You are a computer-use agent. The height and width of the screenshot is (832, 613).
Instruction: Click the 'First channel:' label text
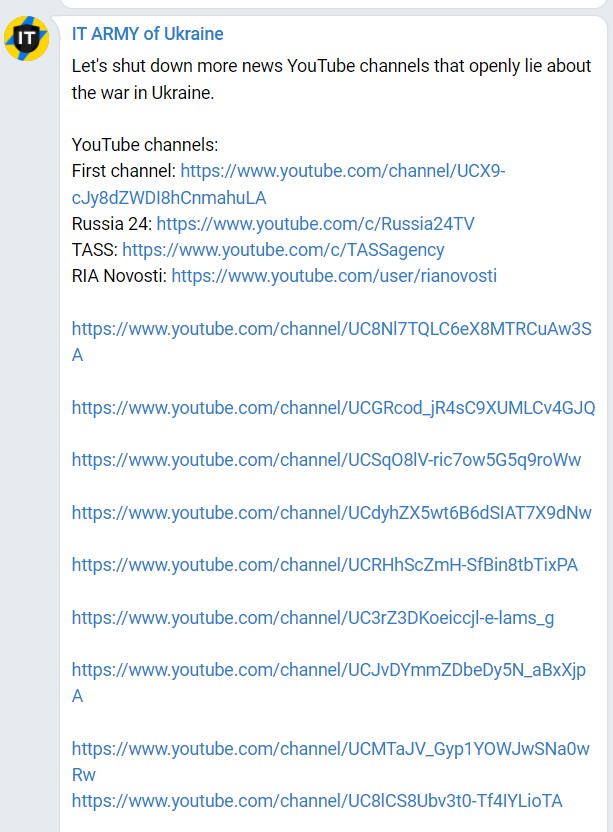coord(124,171)
